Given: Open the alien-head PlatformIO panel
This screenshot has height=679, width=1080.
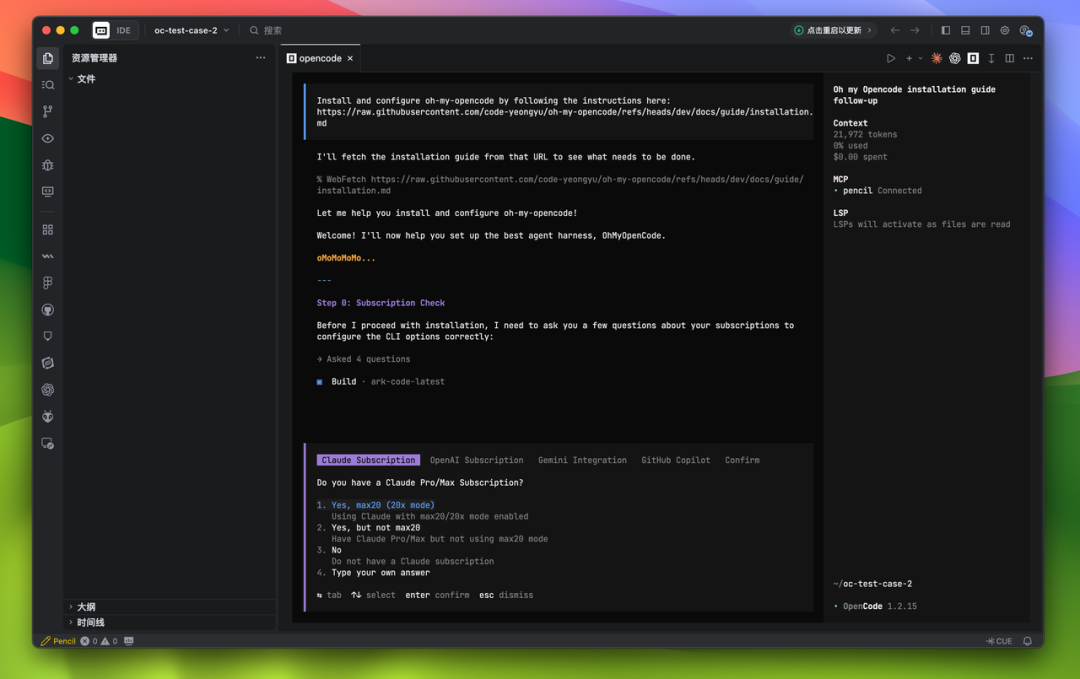Looking at the screenshot, I should pos(48,417).
